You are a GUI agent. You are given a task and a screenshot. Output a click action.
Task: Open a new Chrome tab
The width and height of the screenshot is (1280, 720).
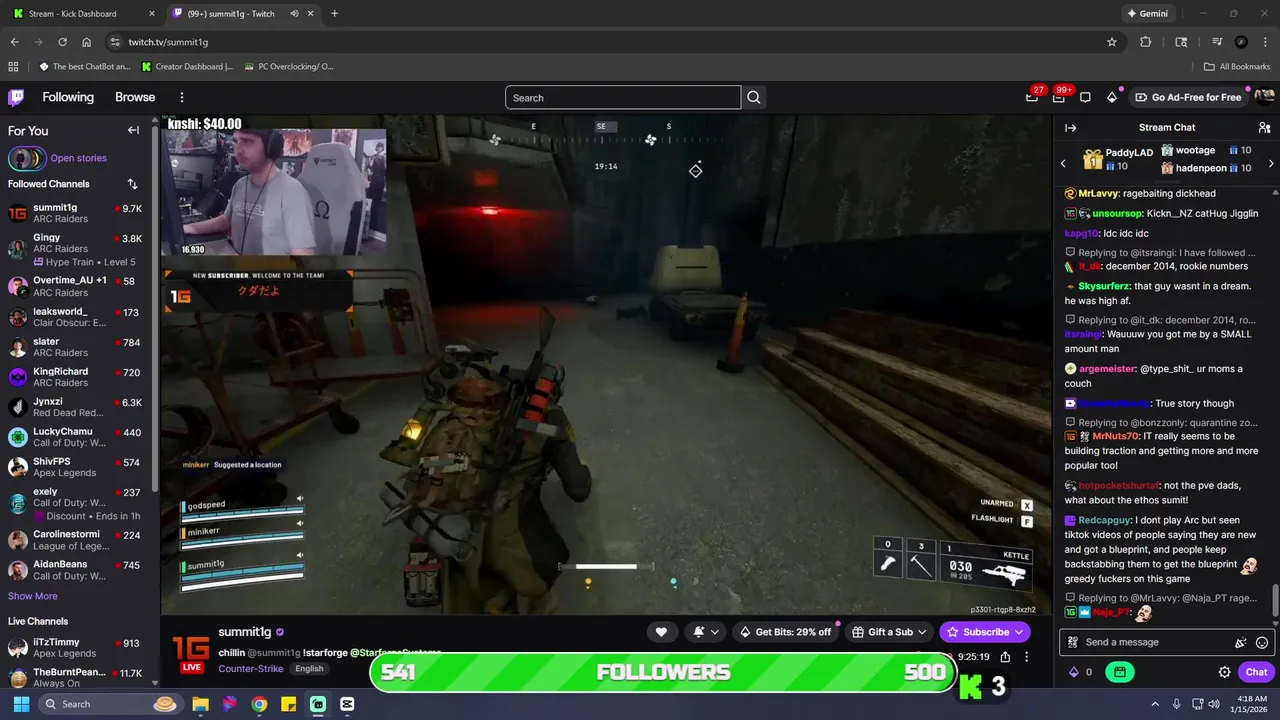pos(334,14)
